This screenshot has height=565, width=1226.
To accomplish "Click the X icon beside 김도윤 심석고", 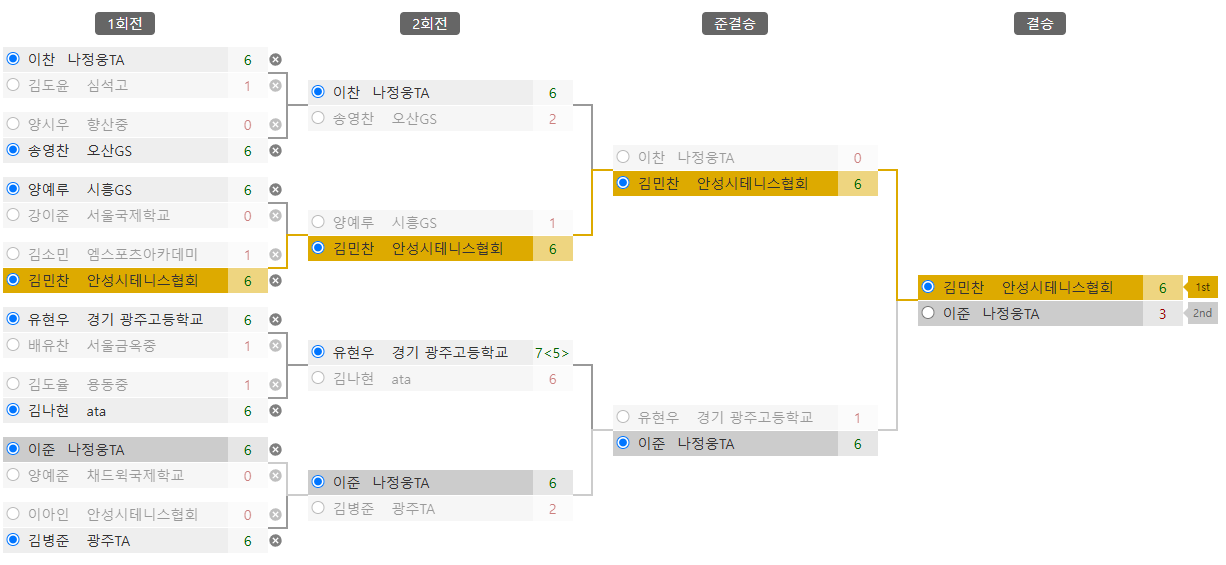I will click(276, 86).
